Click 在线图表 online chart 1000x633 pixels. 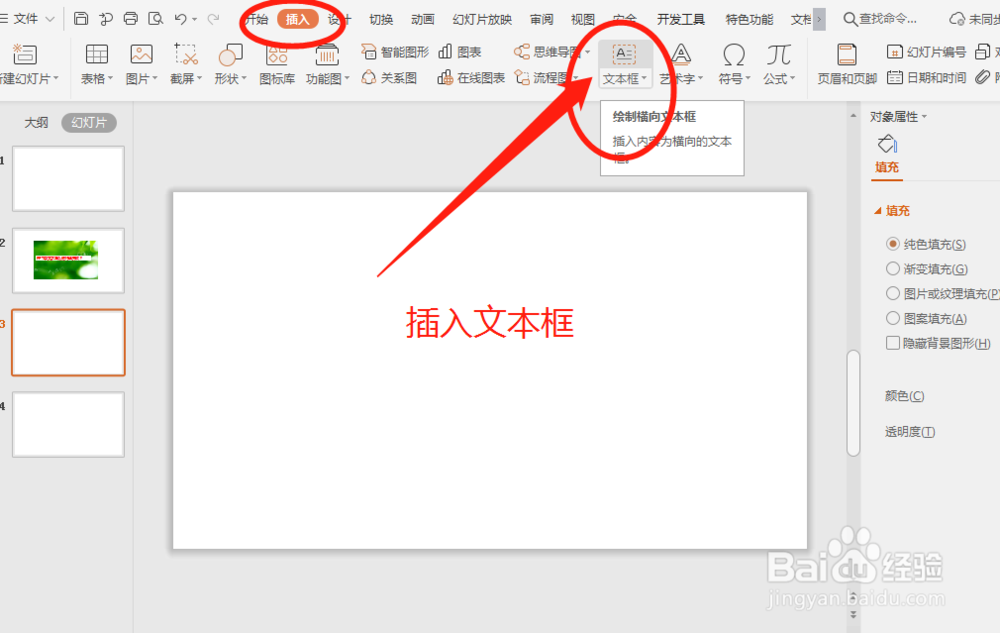pos(471,78)
